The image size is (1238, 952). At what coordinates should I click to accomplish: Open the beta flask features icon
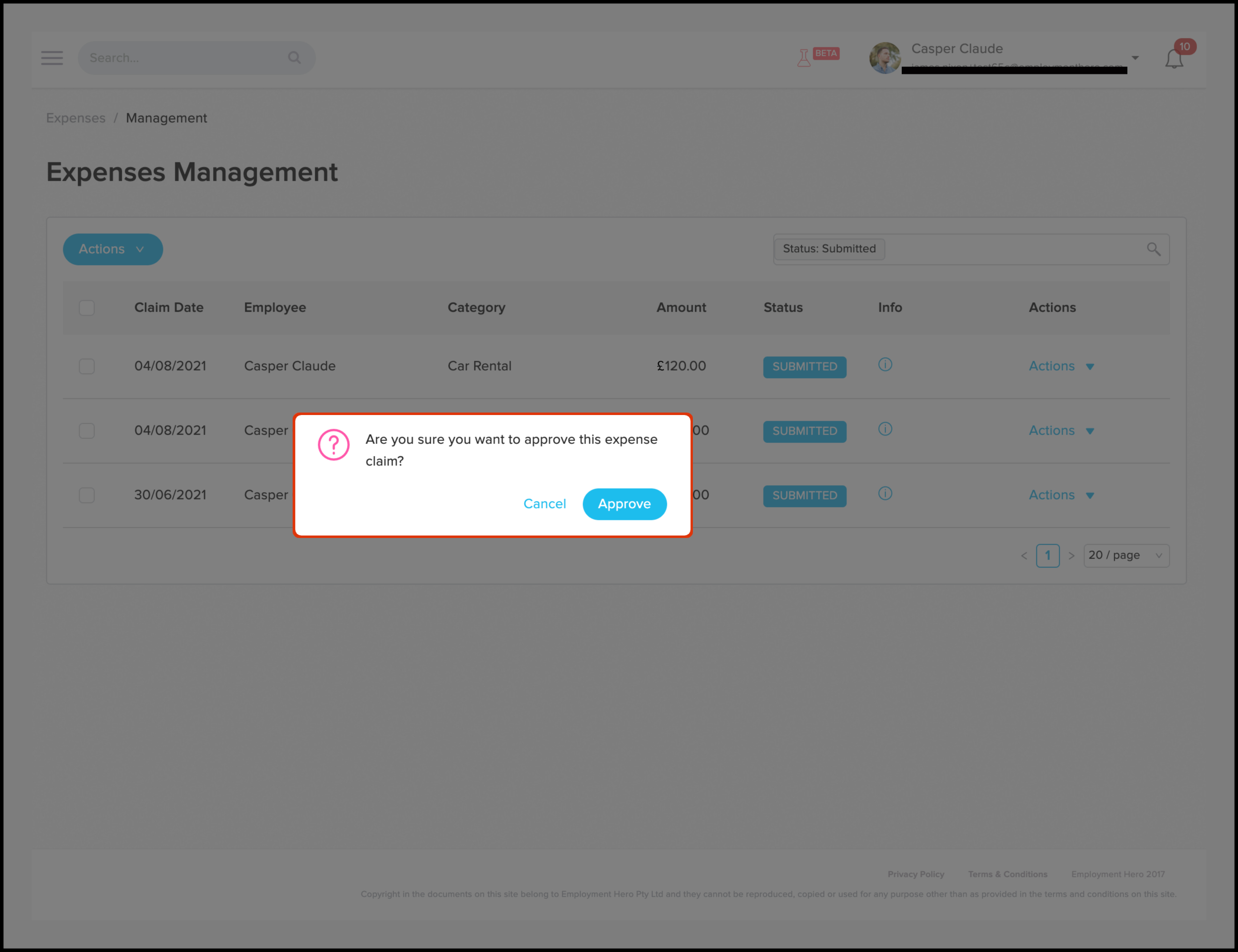(804, 58)
